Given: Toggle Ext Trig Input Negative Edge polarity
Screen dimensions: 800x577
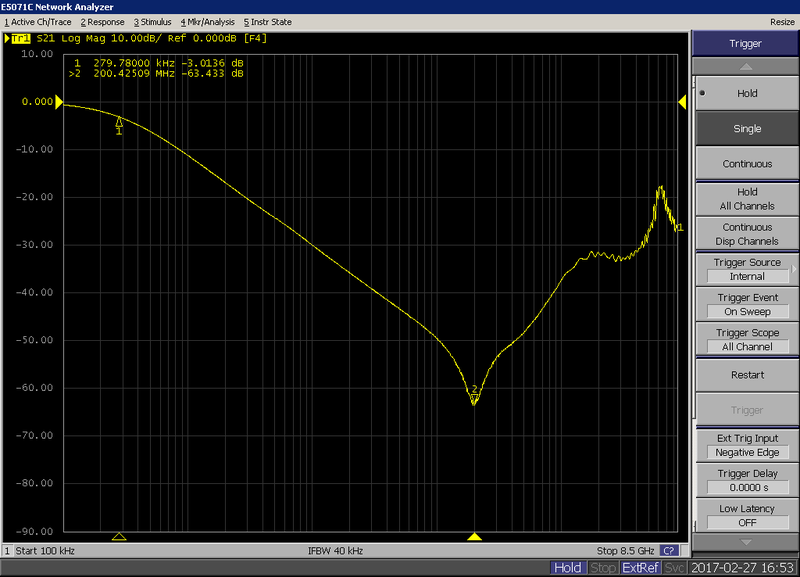Looking at the screenshot, I should pyautogui.click(x=745, y=444).
